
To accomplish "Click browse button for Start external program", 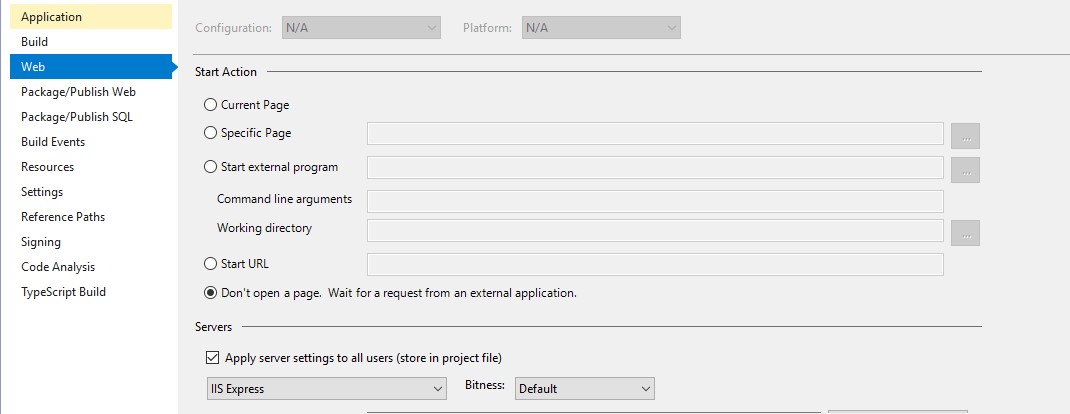I will [x=966, y=170].
